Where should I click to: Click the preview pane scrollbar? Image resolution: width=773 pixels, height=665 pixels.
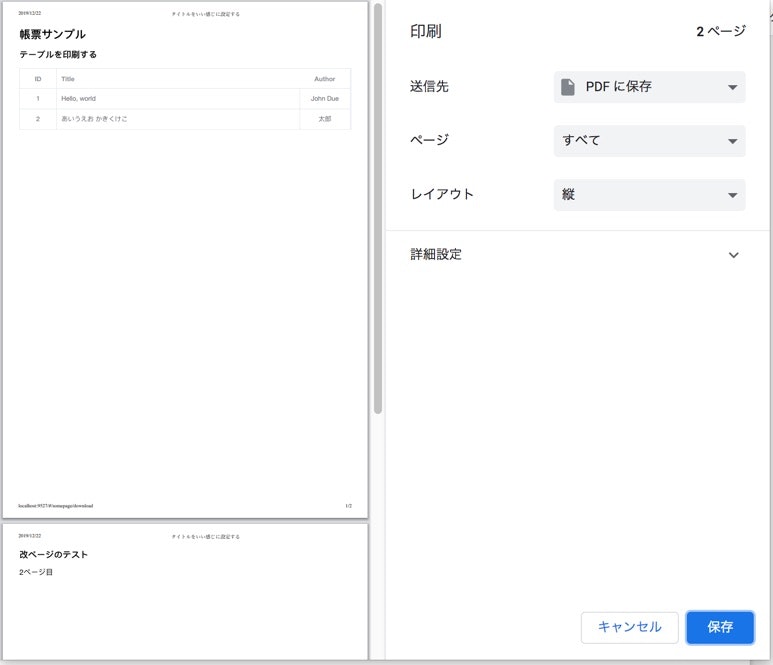coord(378,209)
